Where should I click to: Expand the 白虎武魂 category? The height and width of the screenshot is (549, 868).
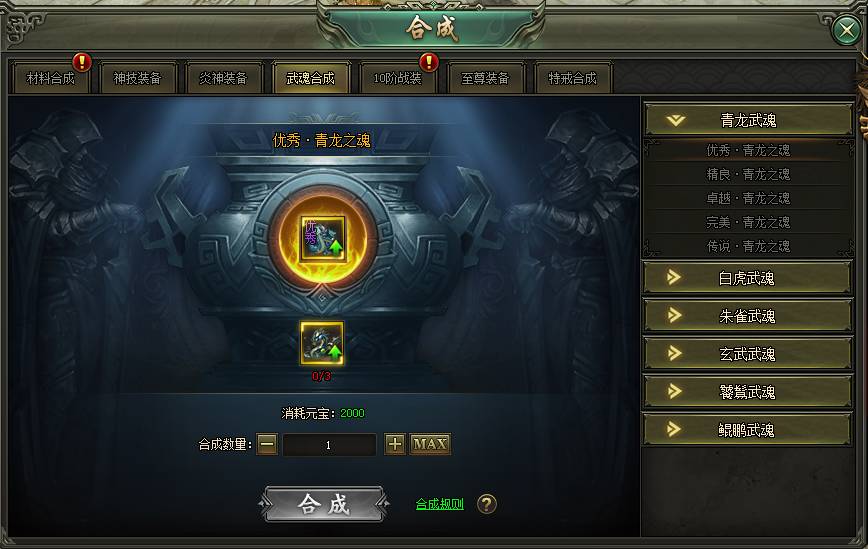click(747, 278)
